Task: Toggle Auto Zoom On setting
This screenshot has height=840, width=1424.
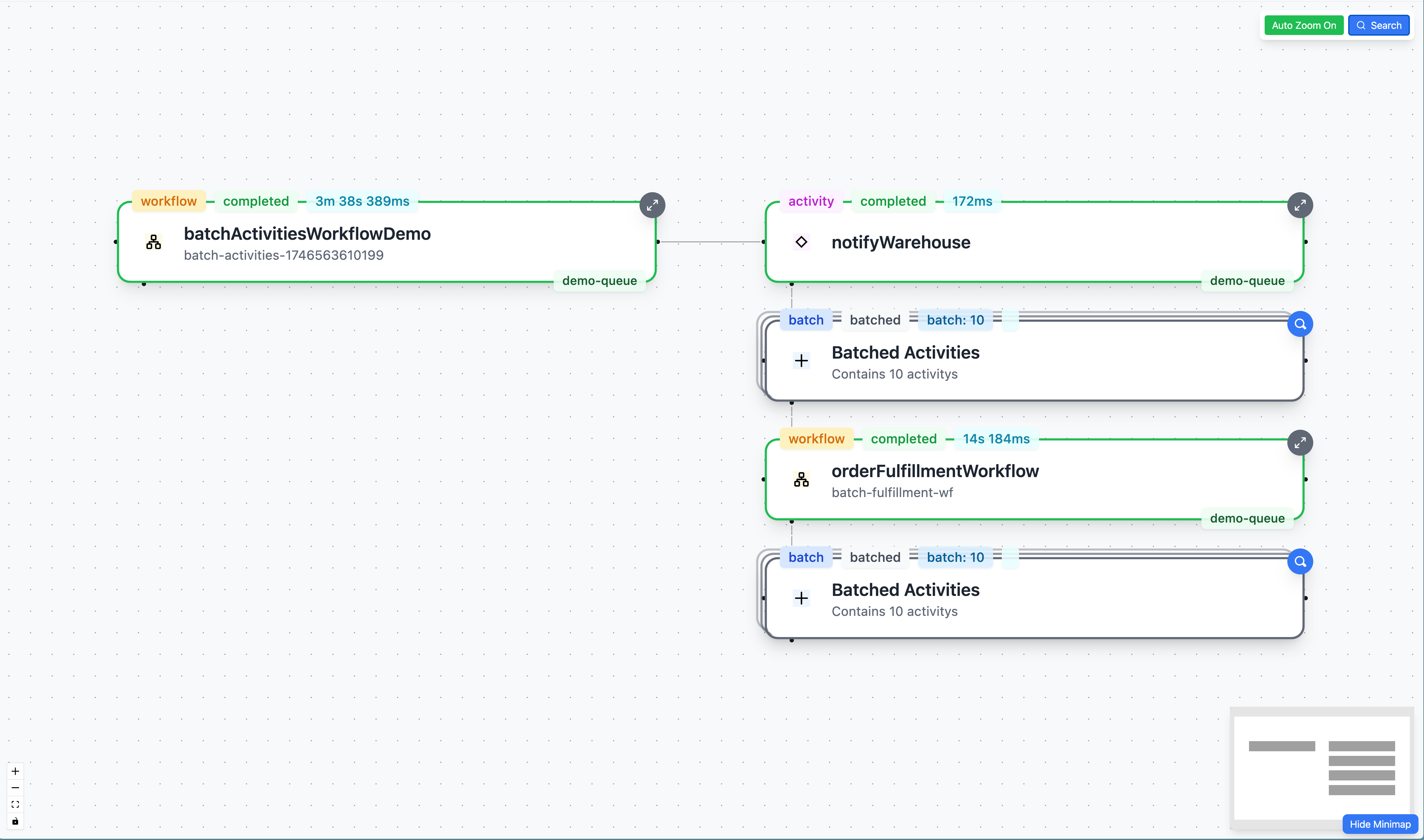Action: tap(1303, 25)
